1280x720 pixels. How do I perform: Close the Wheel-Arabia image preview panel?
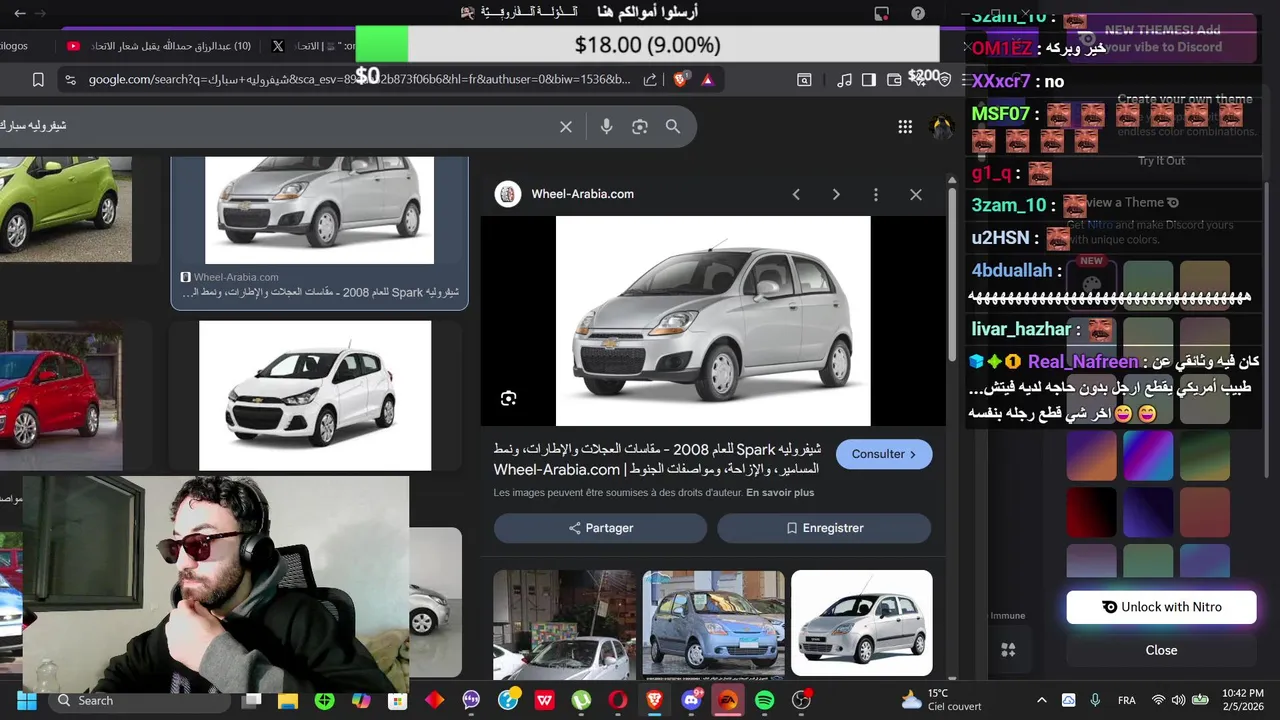[916, 194]
